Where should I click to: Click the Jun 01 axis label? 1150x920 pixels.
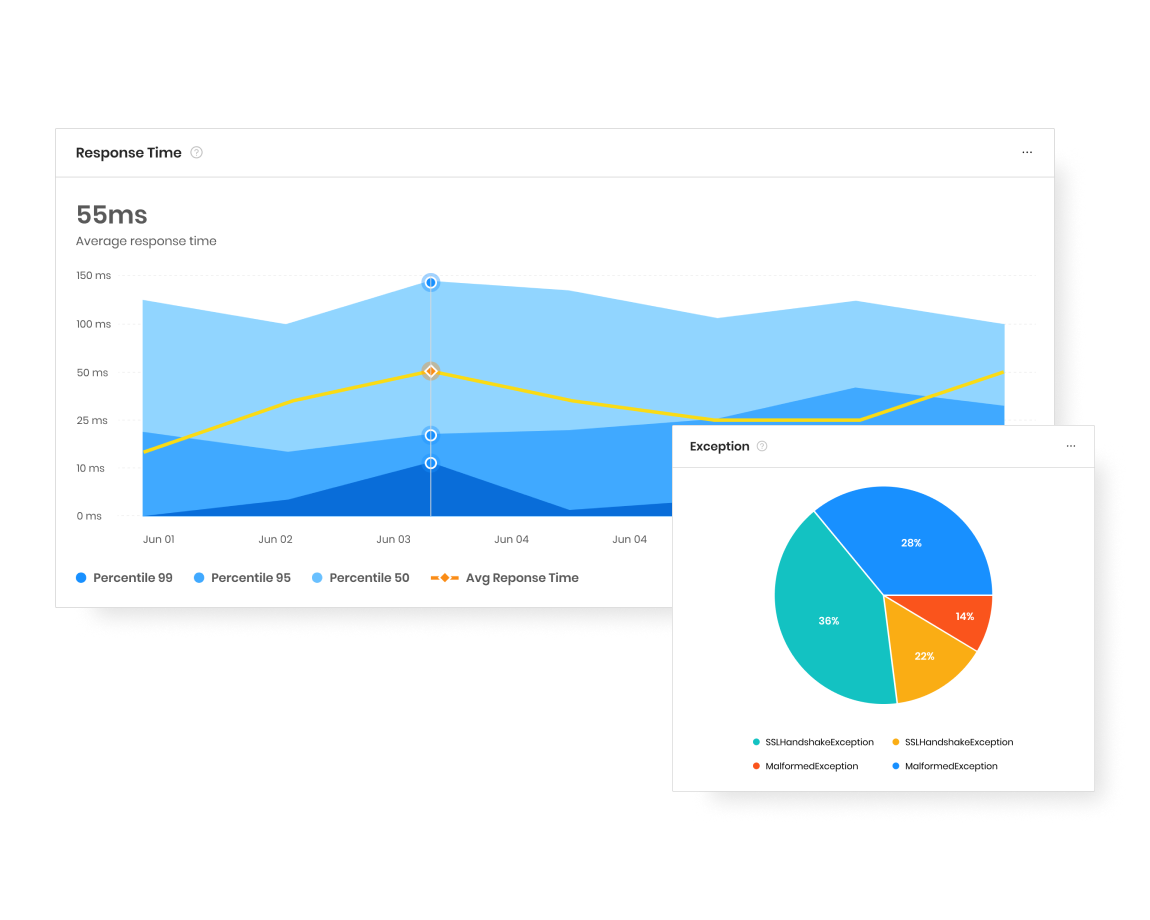(x=158, y=539)
